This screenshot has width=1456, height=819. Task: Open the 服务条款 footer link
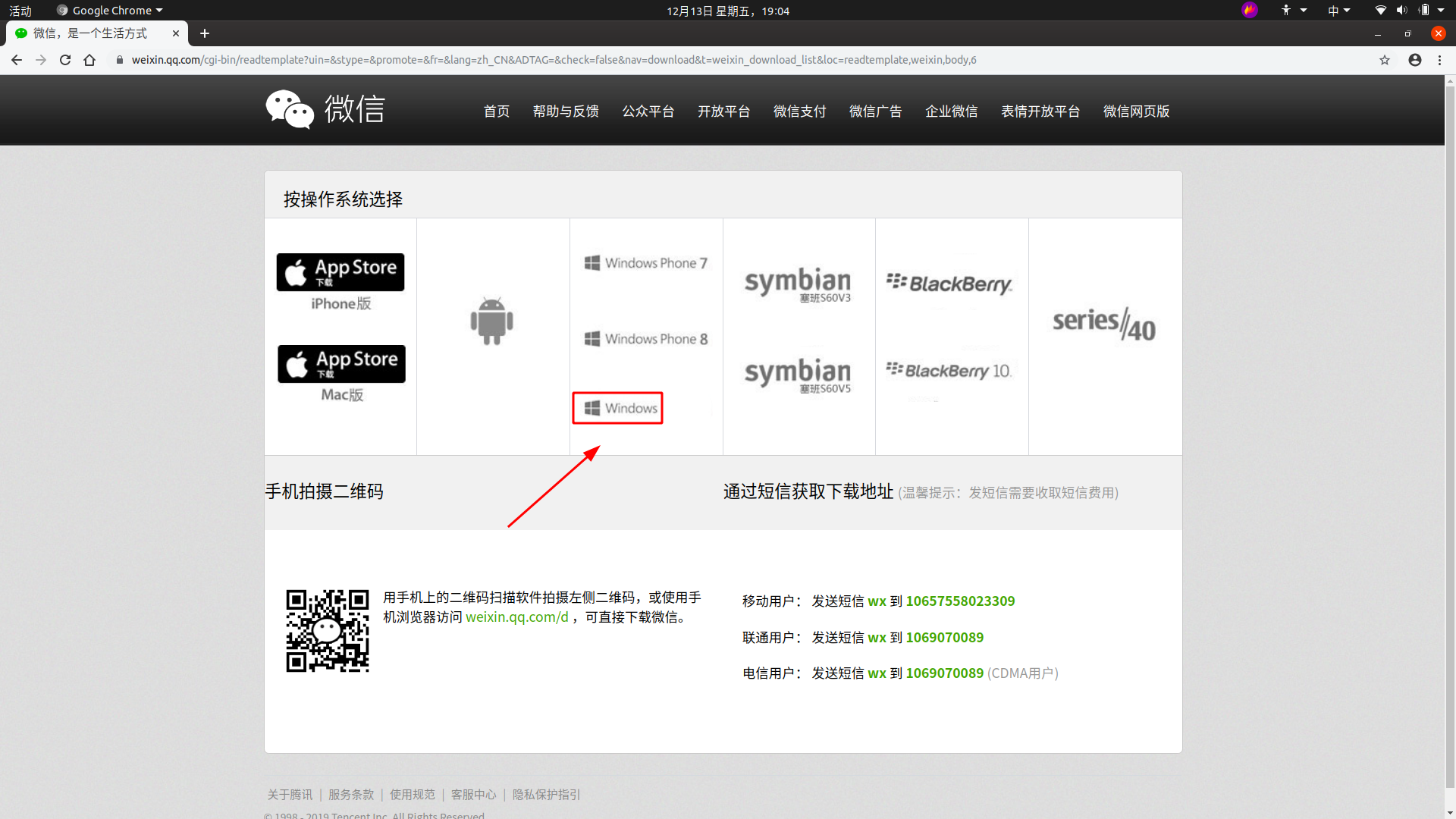351,795
